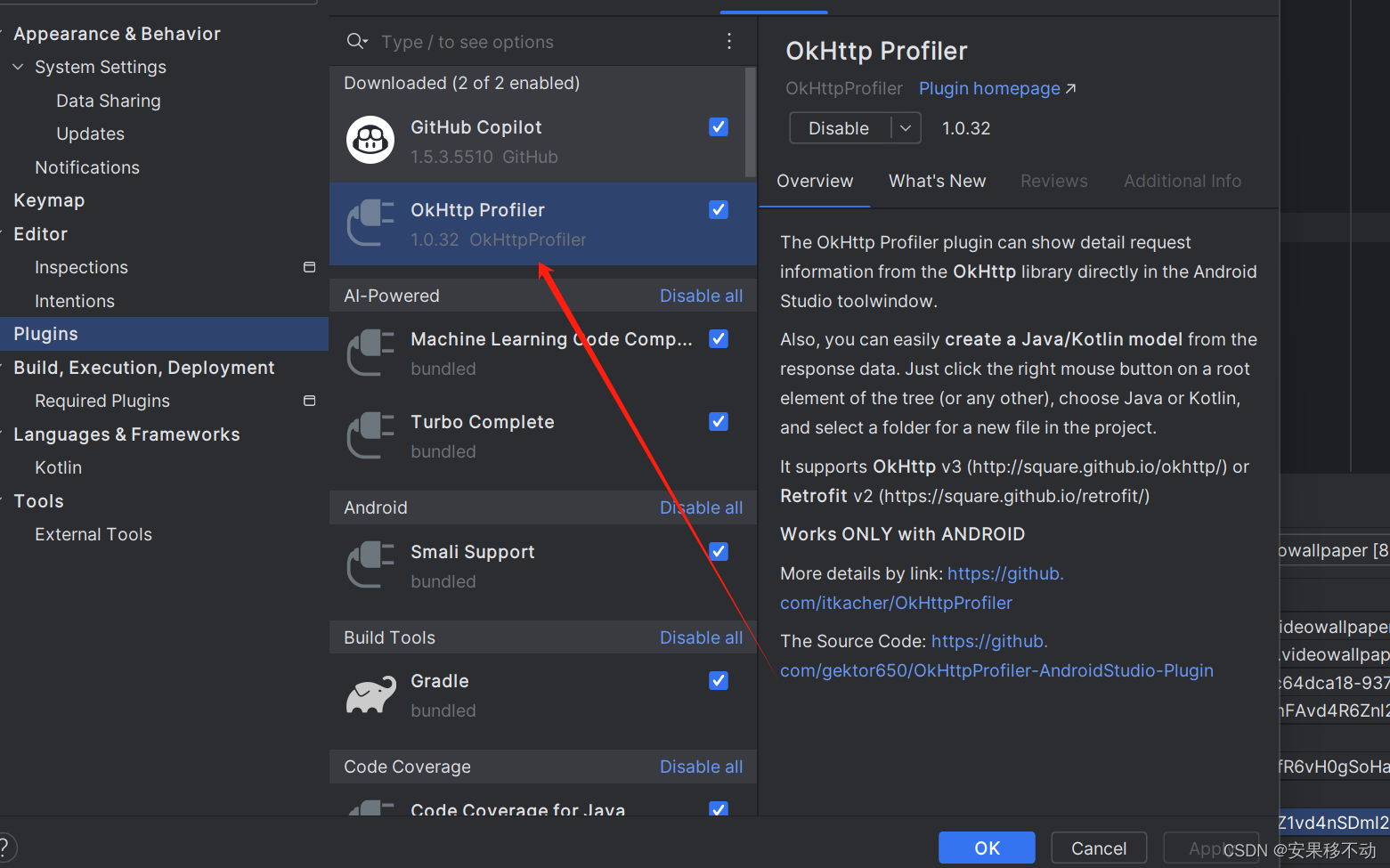Select the Gradle plugin name
The width and height of the screenshot is (1390, 868).
coord(439,681)
